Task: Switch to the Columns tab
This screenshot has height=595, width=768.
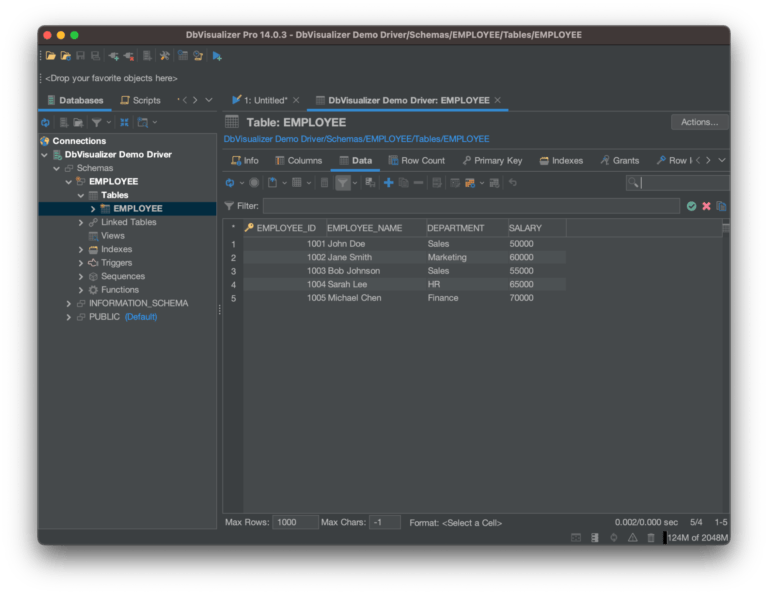Action: point(298,161)
